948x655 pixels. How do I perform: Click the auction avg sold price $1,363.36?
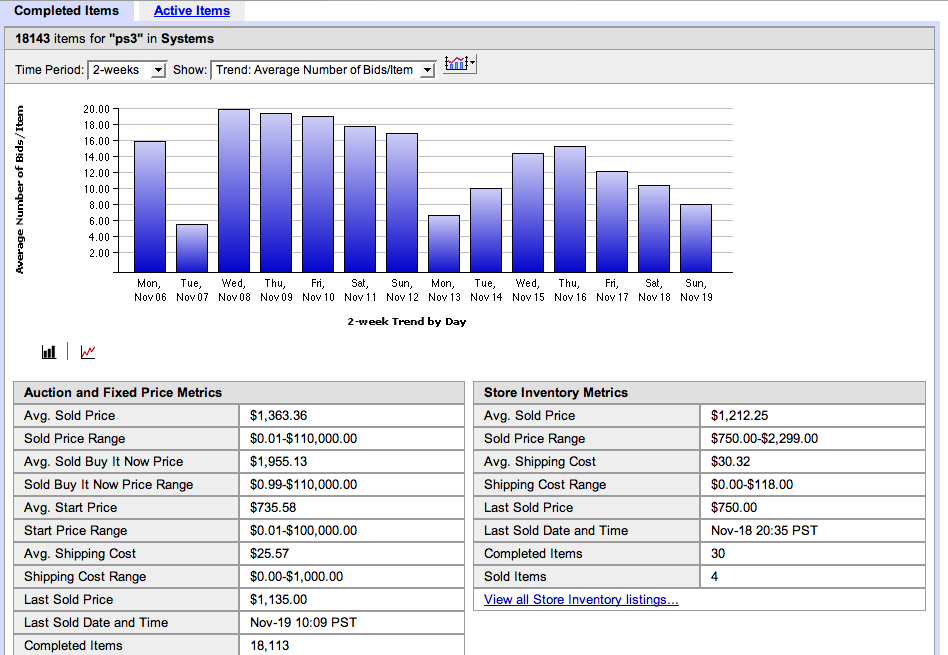[278, 415]
